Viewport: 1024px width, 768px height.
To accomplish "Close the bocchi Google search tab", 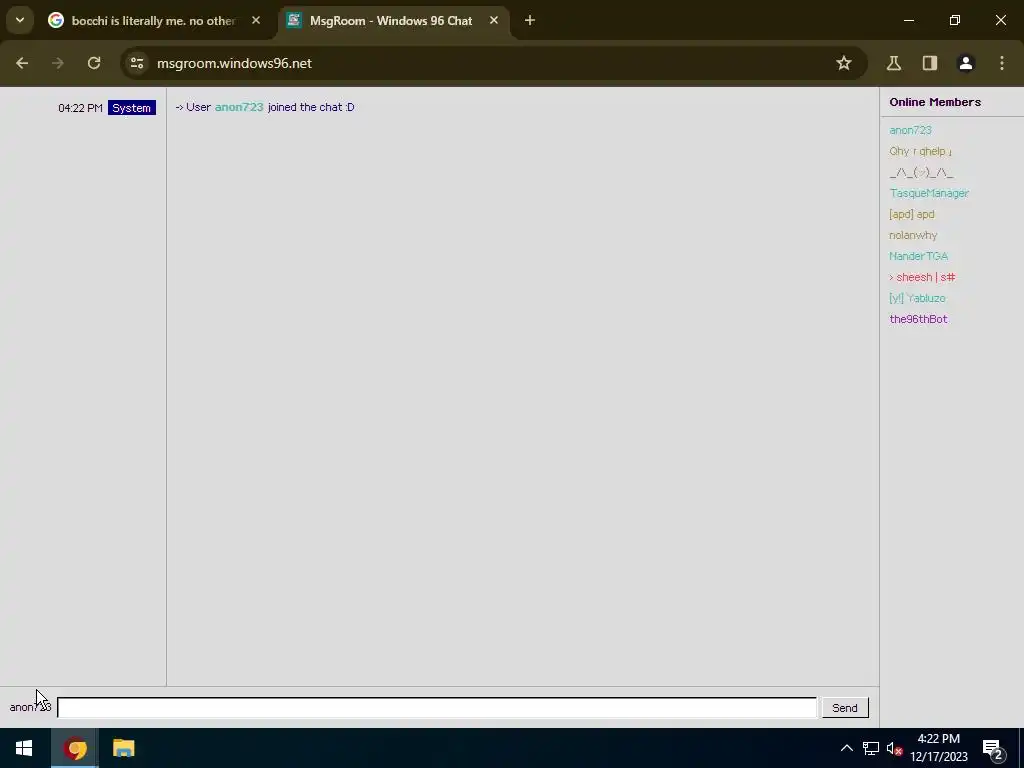I will tap(256, 21).
